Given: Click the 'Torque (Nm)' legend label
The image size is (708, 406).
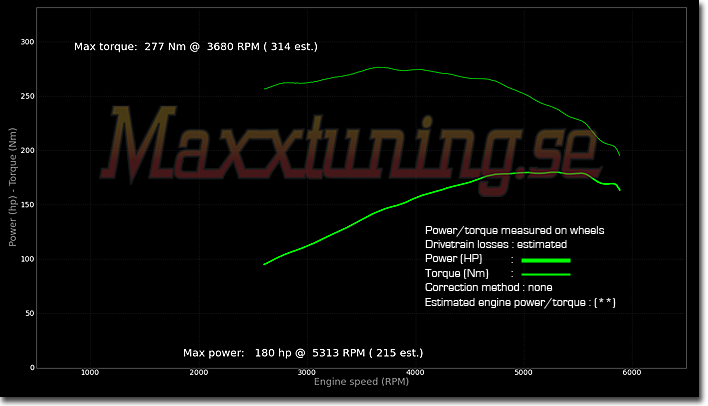Looking at the screenshot, I should 456,273.
